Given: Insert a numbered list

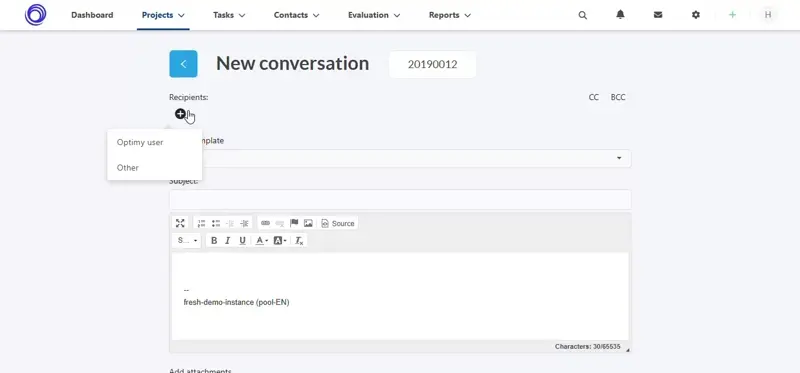Looking at the screenshot, I should (x=202, y=223).
